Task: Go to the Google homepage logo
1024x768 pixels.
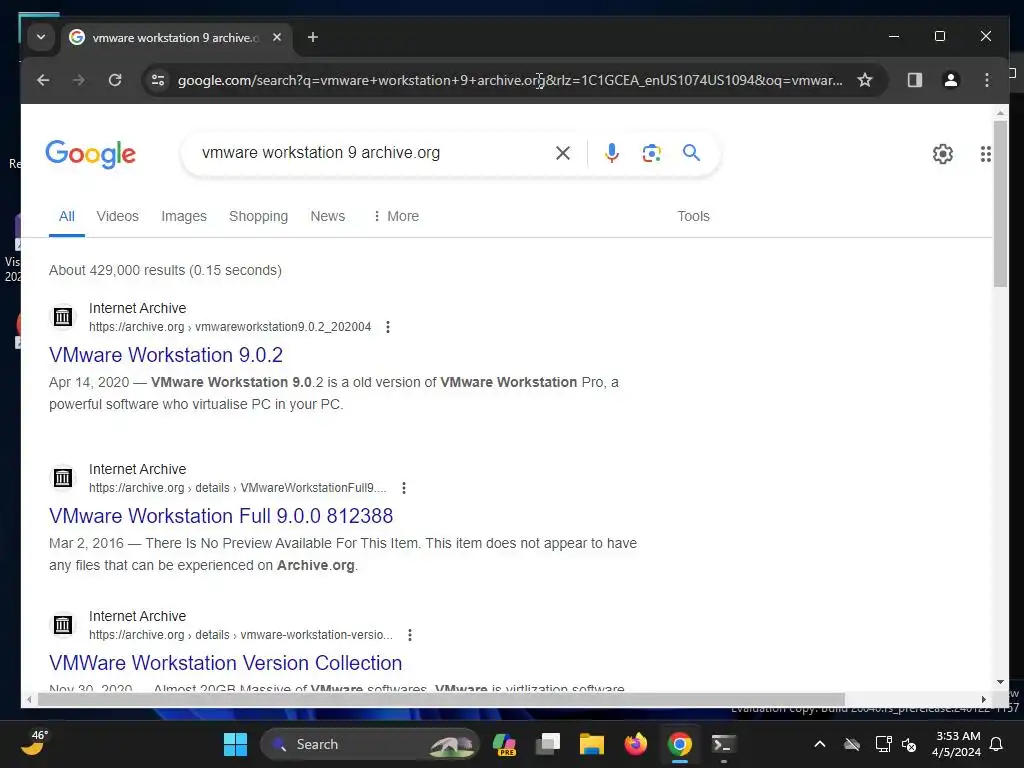Action: pos(91,154)
